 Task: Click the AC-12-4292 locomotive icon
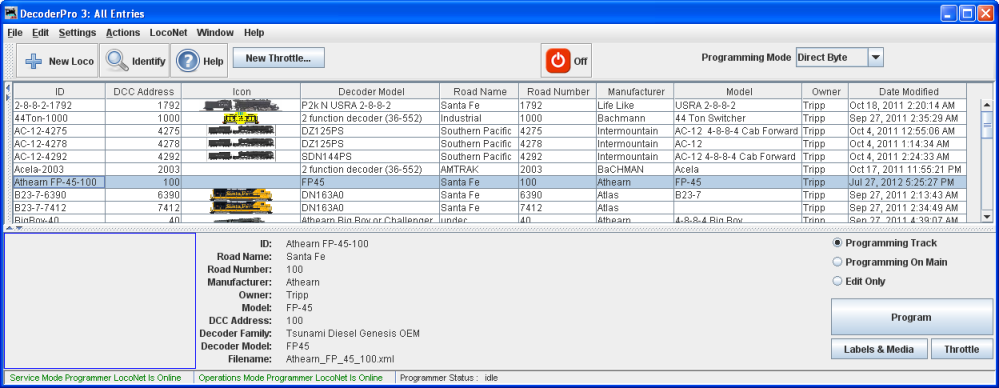click(241, 156)
